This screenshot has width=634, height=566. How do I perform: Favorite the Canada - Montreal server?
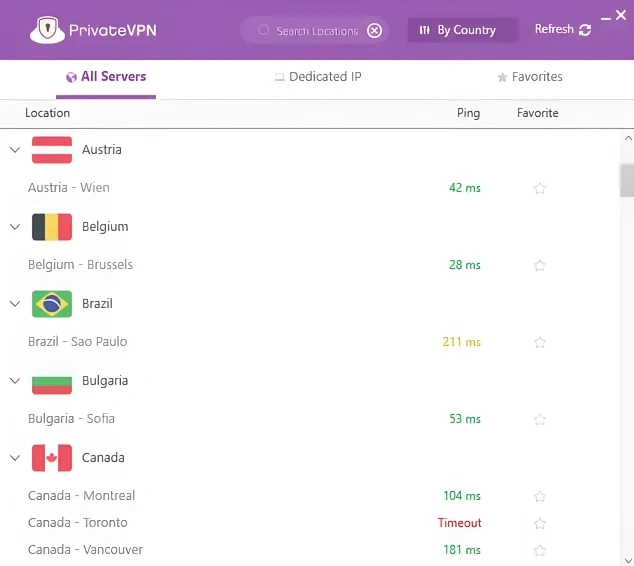540,496
